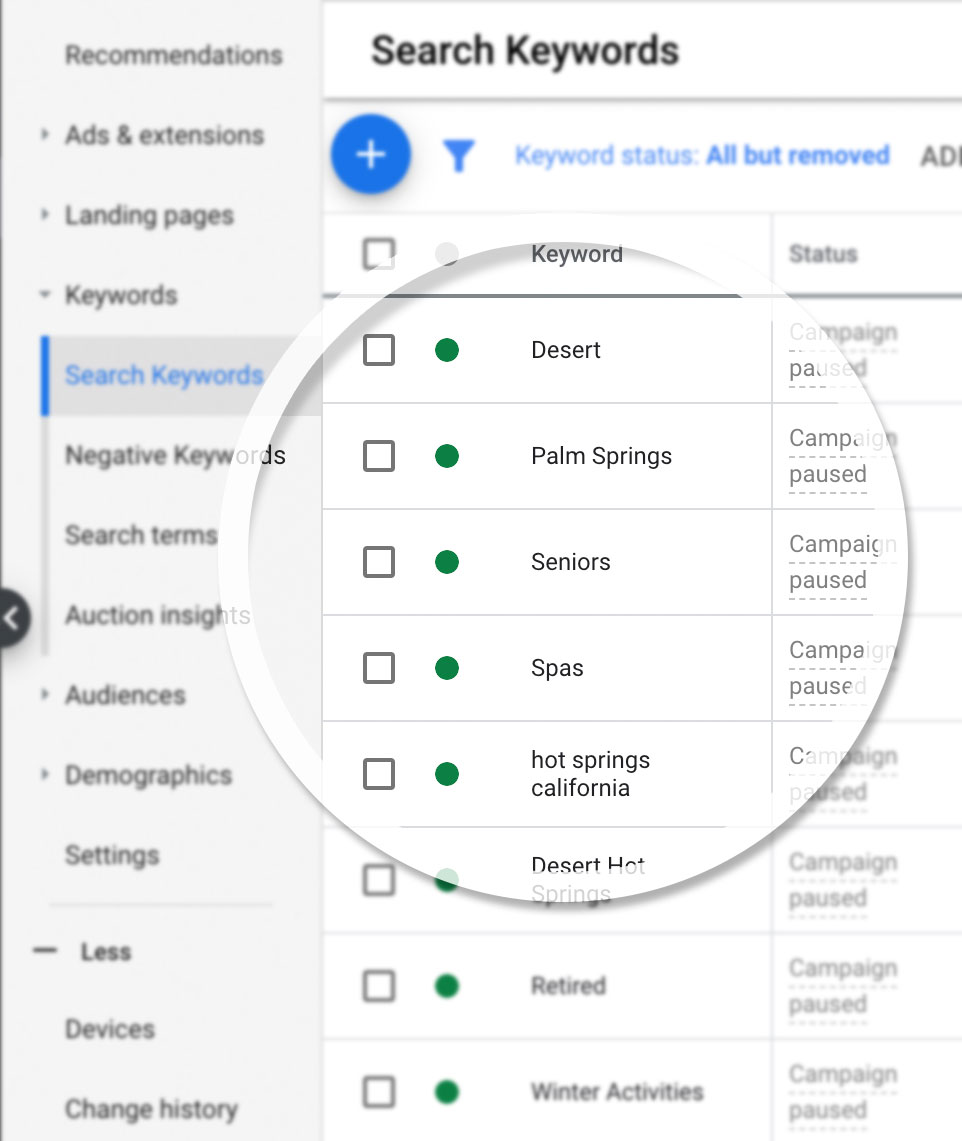Click Campaign paused status for Retired
Viewport: 962px width, 1141px height.
click(x=843, y=986)
